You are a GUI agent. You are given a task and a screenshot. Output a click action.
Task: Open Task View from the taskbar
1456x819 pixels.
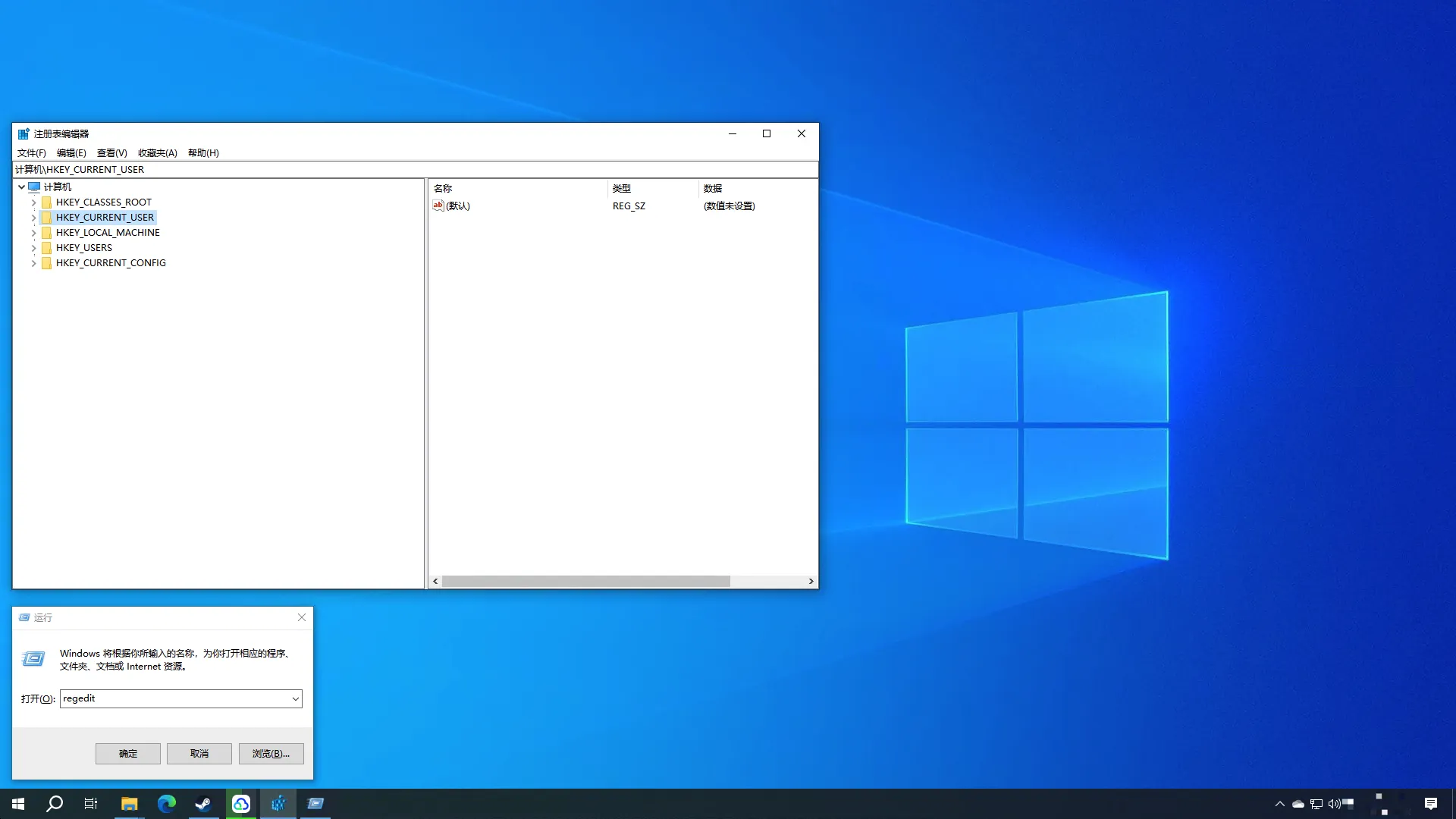coord(91,804)
